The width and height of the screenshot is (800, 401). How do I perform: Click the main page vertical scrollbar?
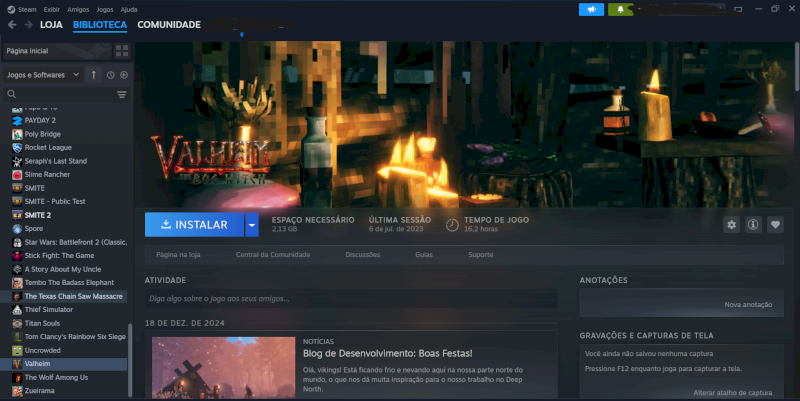(796, 66)
